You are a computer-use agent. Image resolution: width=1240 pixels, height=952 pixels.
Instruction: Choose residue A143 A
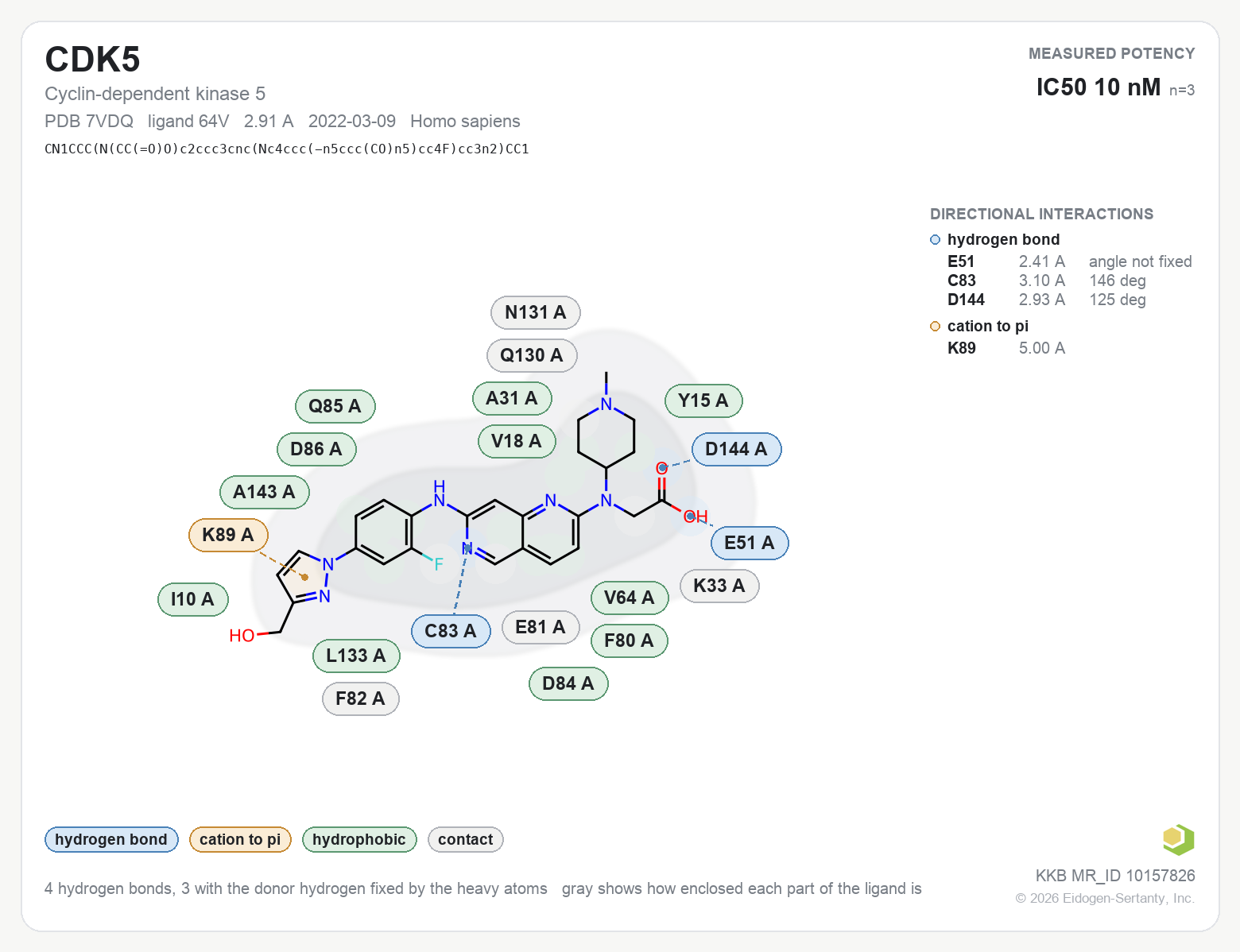[x=264, y=492]
